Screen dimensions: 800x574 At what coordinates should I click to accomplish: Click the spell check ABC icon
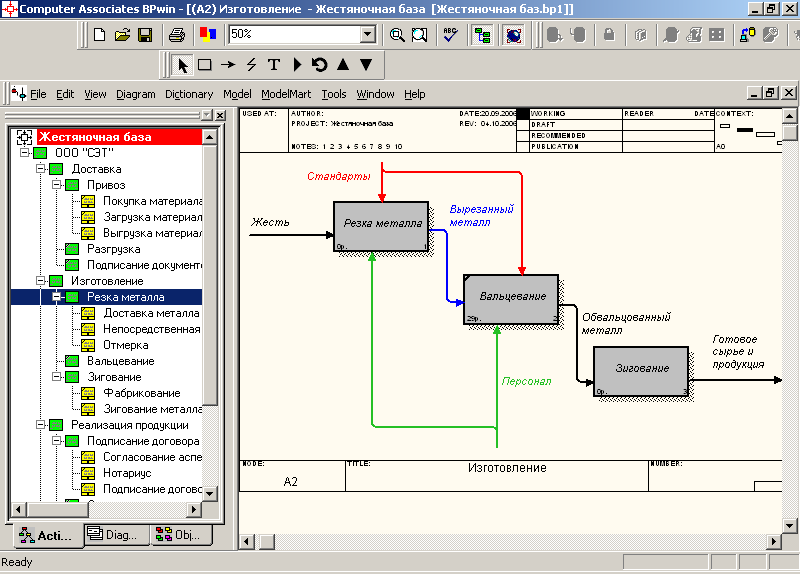[450, 35]
